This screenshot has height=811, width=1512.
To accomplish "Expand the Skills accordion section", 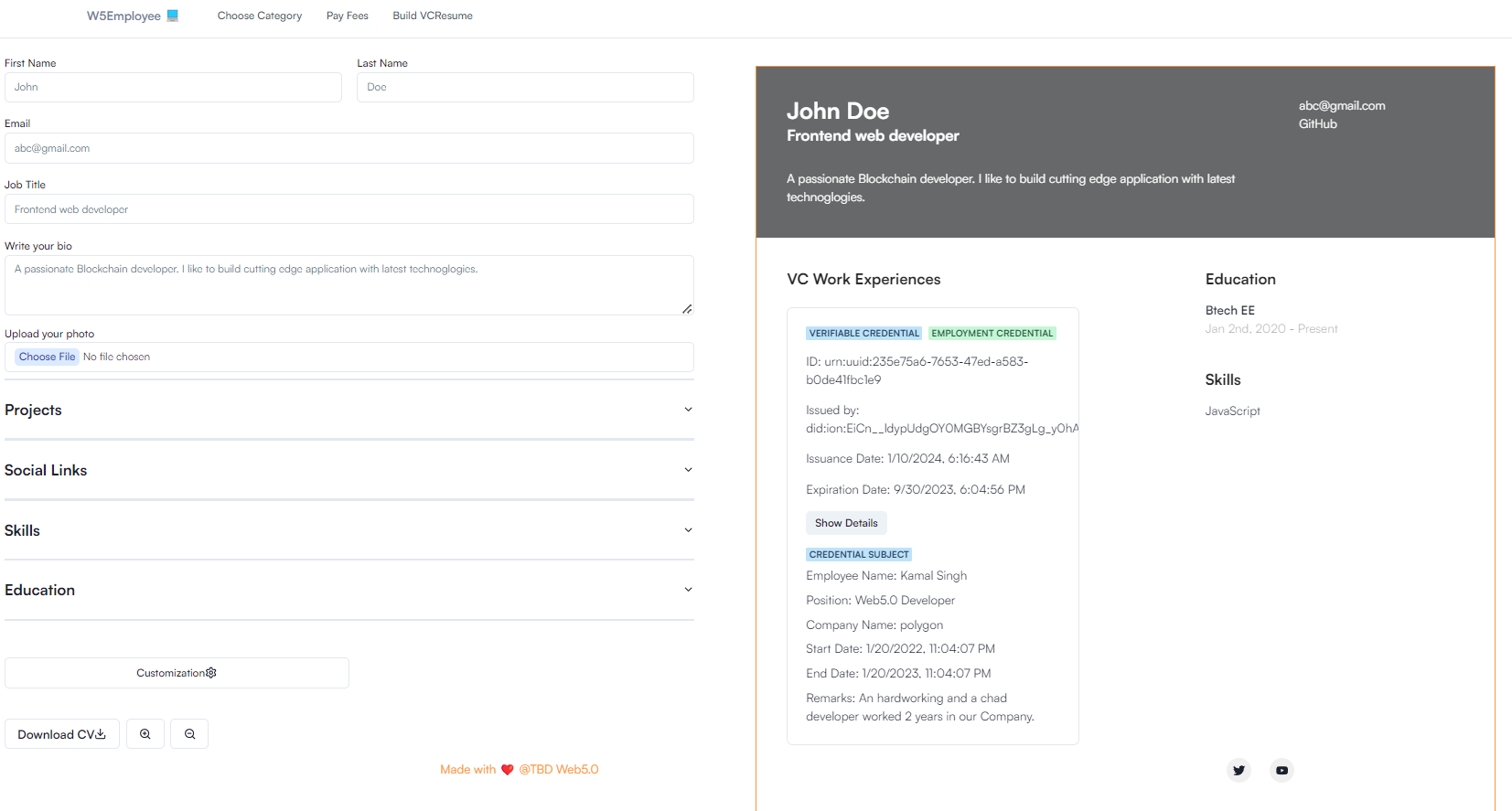I will pyautogui.click(x=349, y=530).
